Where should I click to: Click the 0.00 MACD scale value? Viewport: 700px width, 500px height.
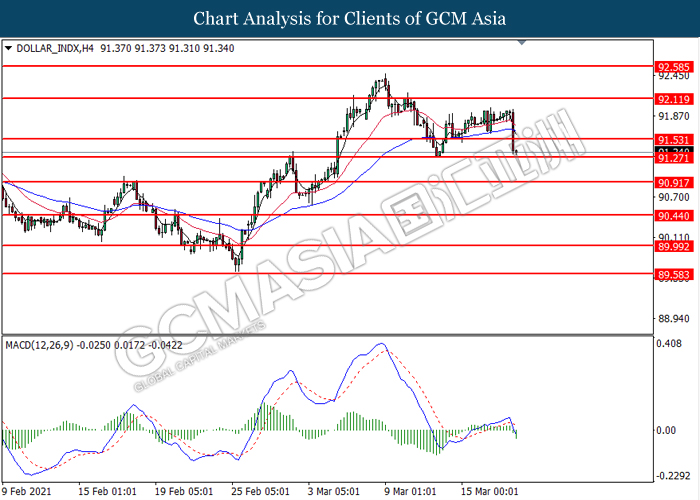[x=666, y=430]
